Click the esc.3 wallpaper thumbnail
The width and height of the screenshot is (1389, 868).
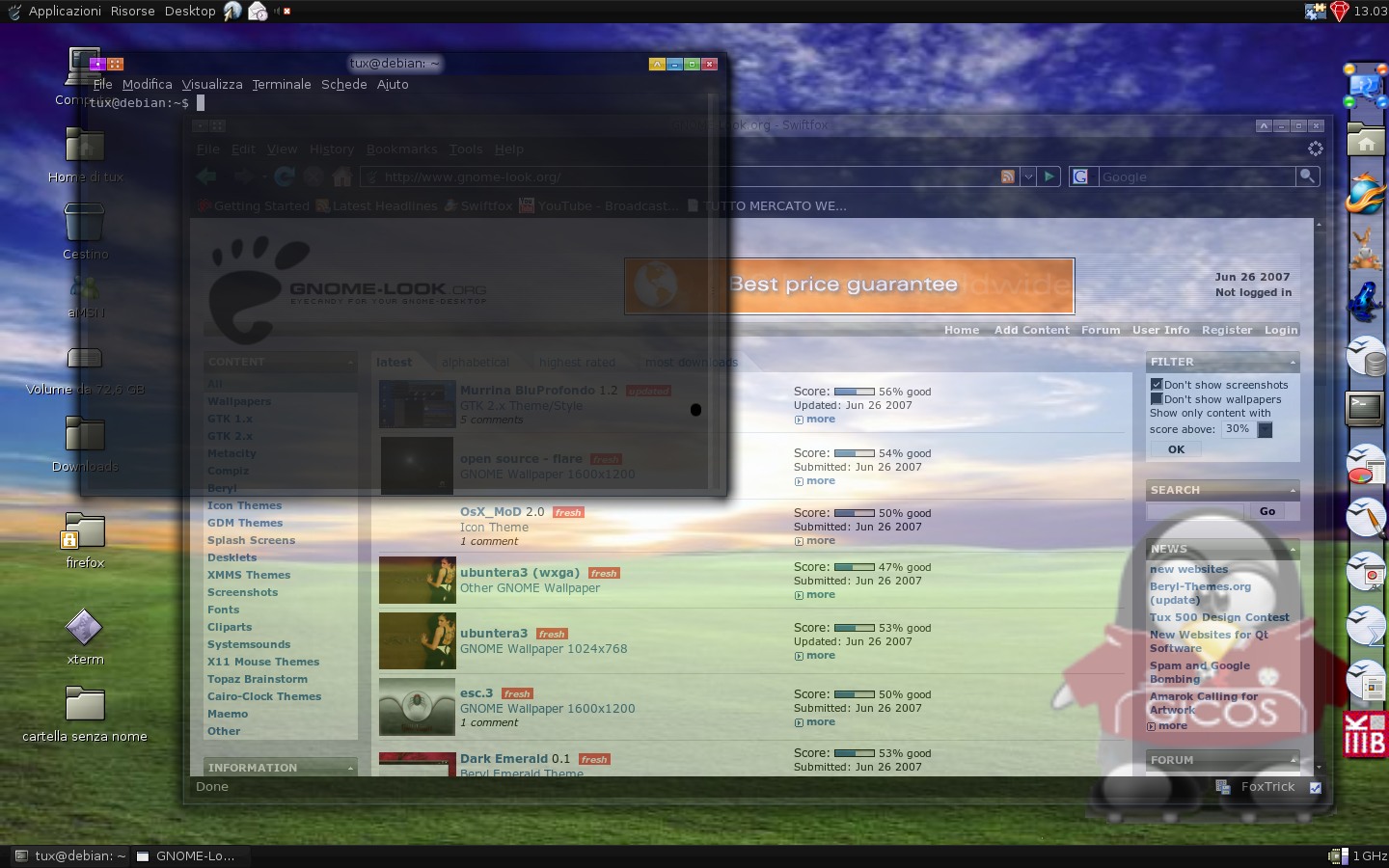[417, 707]
